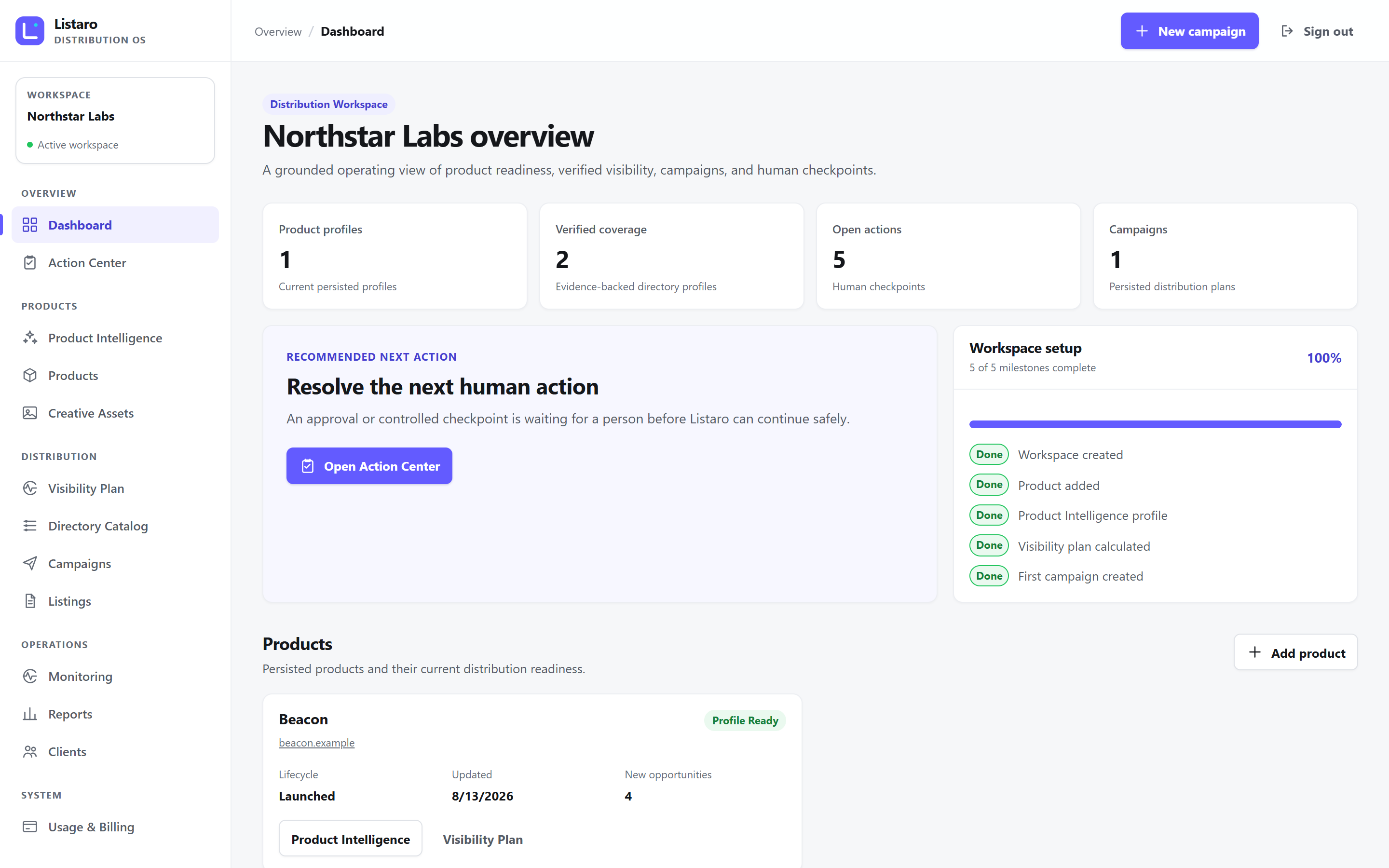Click the Listings document icon
1389x868 pixels.
pyautogui.click(x=30, y=601)
